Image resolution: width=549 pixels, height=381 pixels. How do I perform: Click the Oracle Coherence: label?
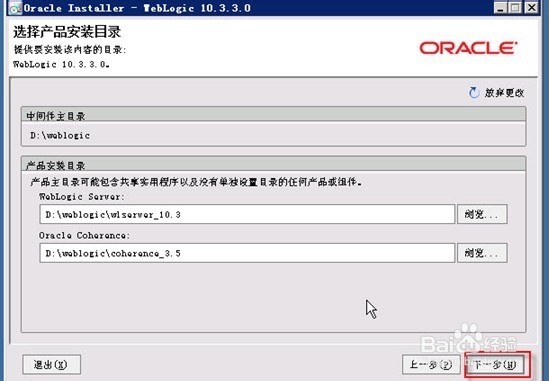84,235
